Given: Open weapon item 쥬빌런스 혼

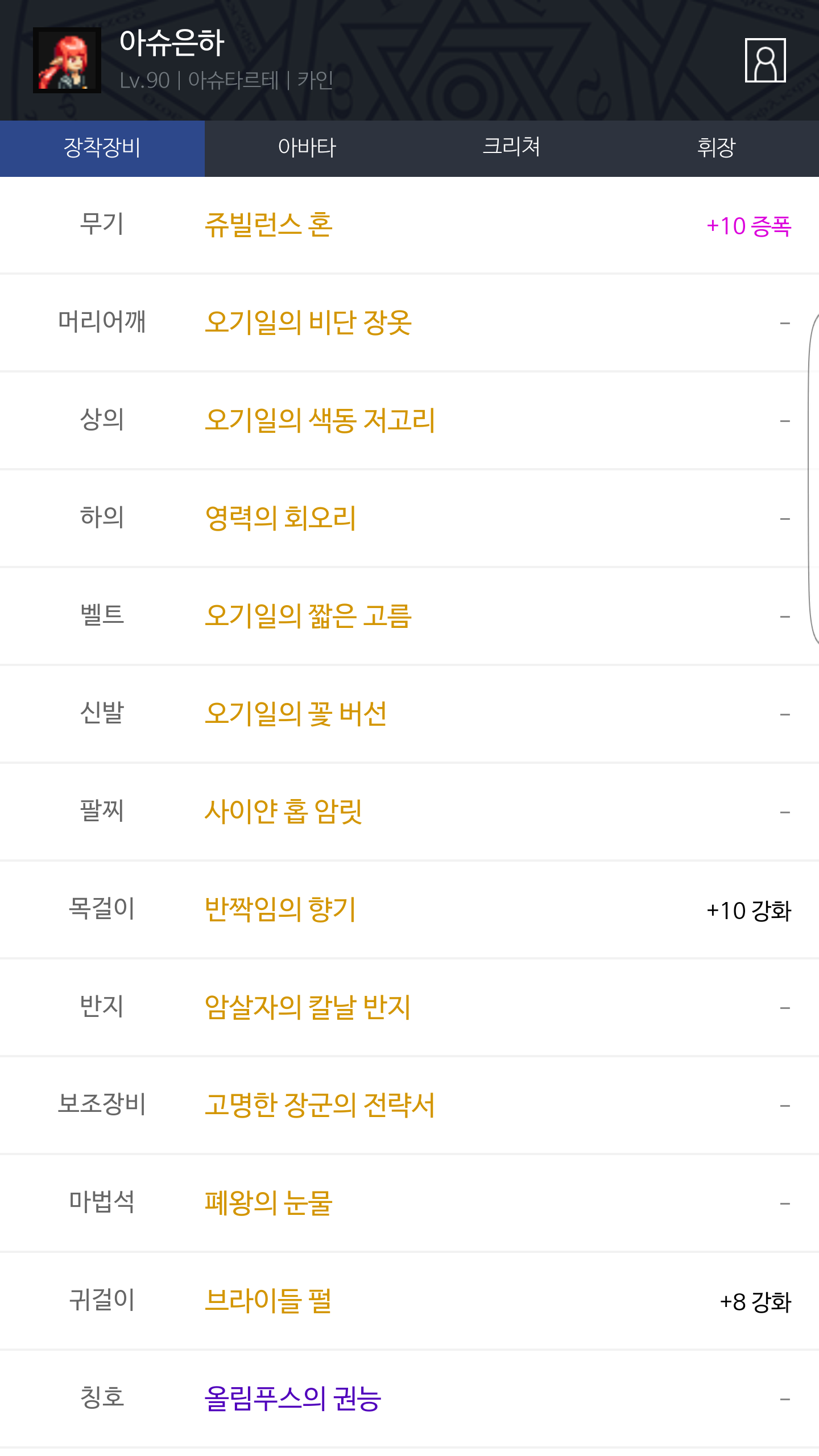Looking at the screenshot, I should (268, 225).
